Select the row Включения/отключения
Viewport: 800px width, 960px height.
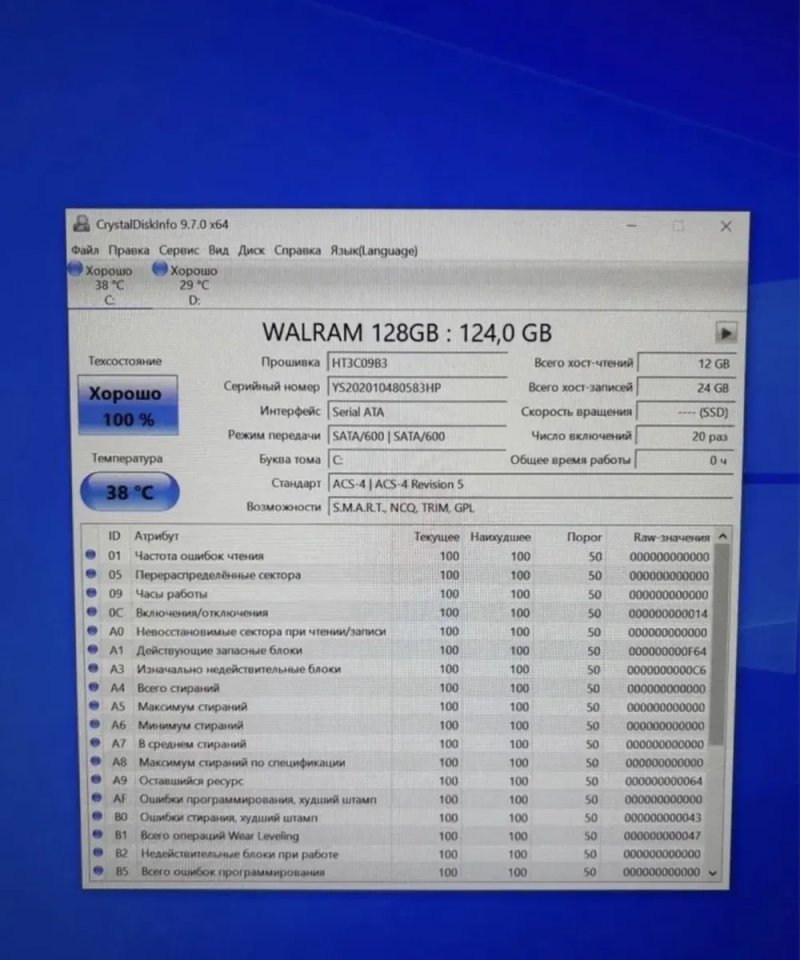(x=398, y=613)
